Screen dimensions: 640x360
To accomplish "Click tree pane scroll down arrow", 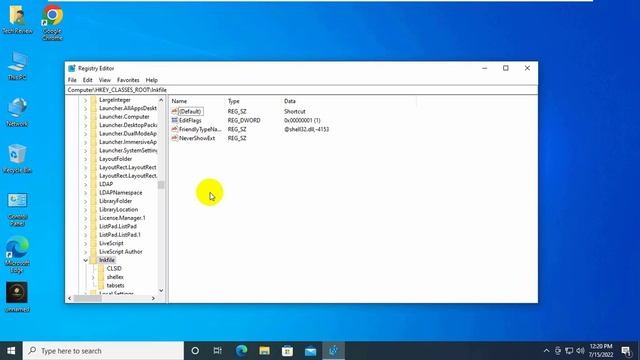I will click(161, 290).
